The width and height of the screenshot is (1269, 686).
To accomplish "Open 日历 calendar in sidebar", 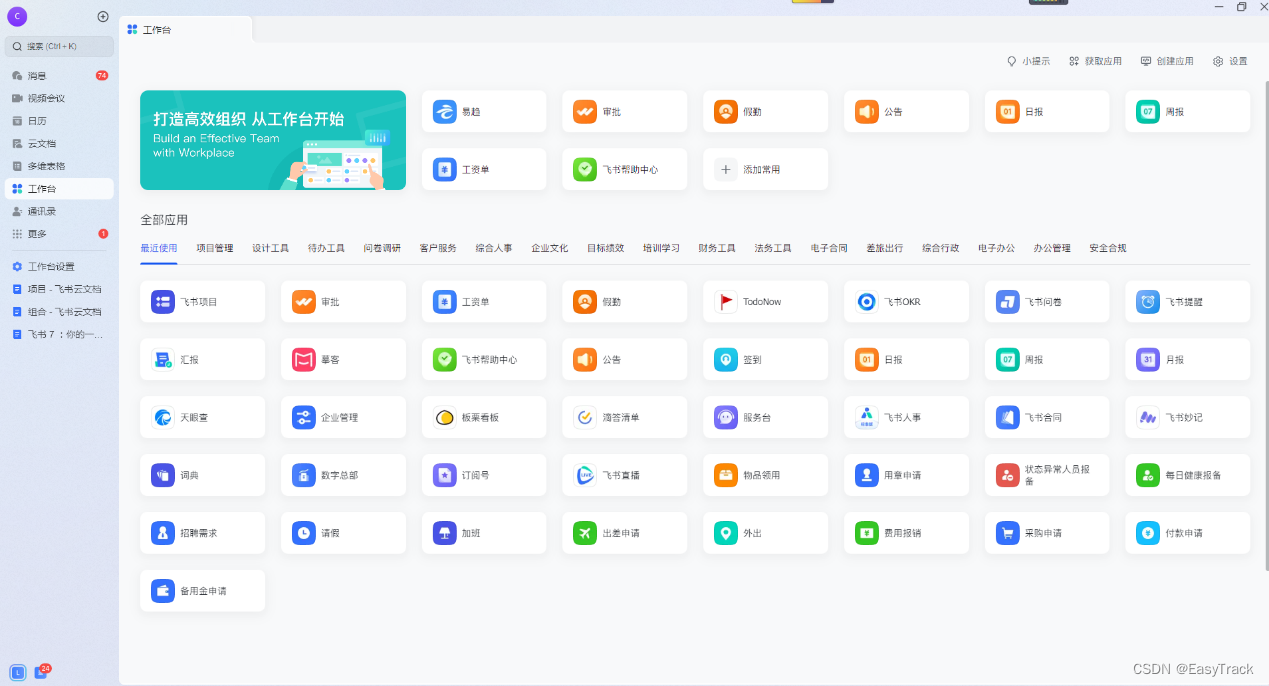I will coord(59,121).
